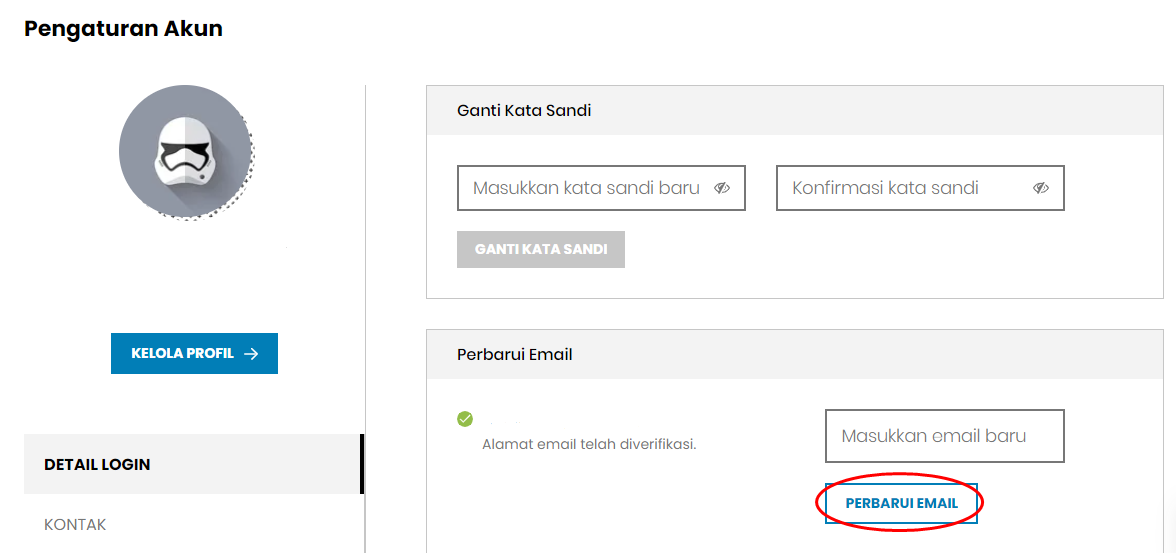Click the PERBARUI EMAIL button

click(x=902, y=503)
